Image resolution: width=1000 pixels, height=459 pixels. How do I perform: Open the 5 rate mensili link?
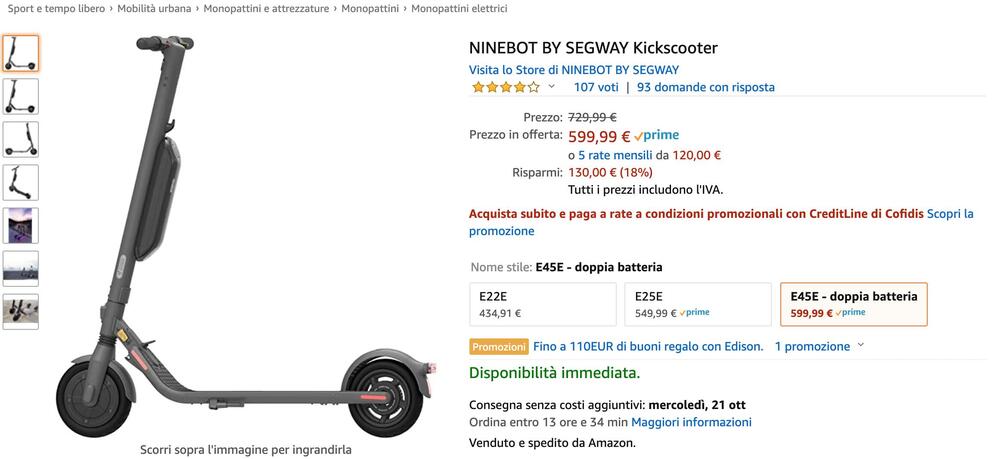[x=615, y=155]
